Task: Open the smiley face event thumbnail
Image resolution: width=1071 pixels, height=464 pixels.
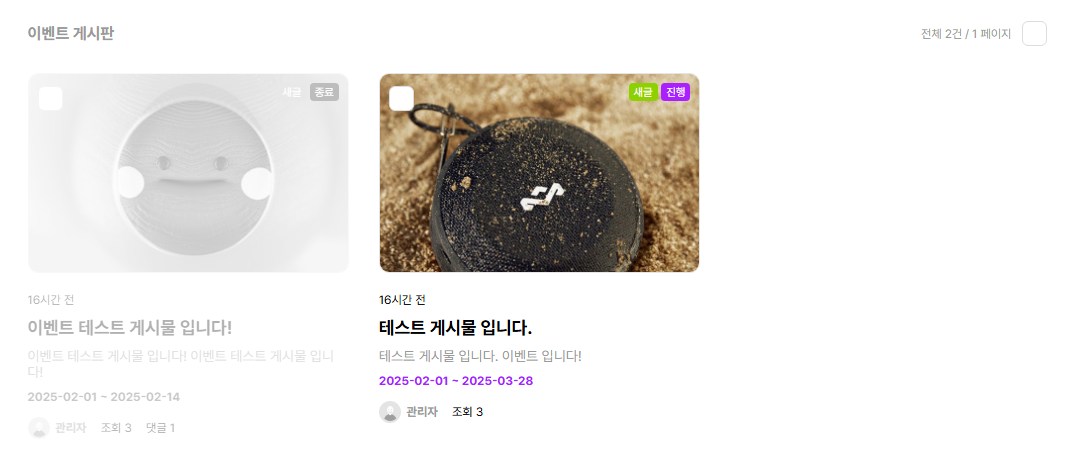Action: click(x=189, y=173)
